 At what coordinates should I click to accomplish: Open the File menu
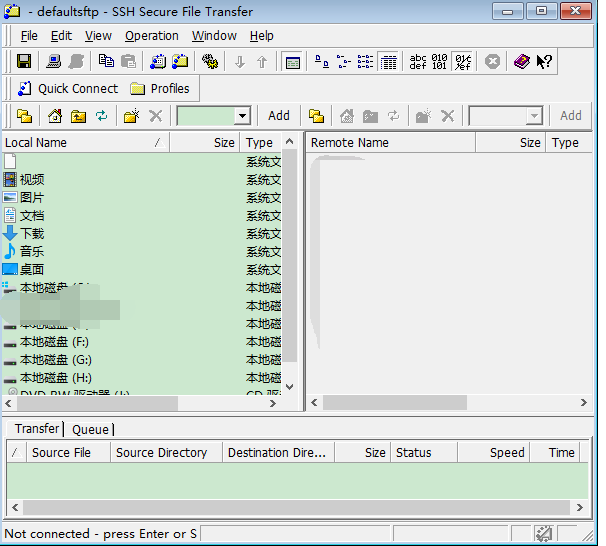29,36
